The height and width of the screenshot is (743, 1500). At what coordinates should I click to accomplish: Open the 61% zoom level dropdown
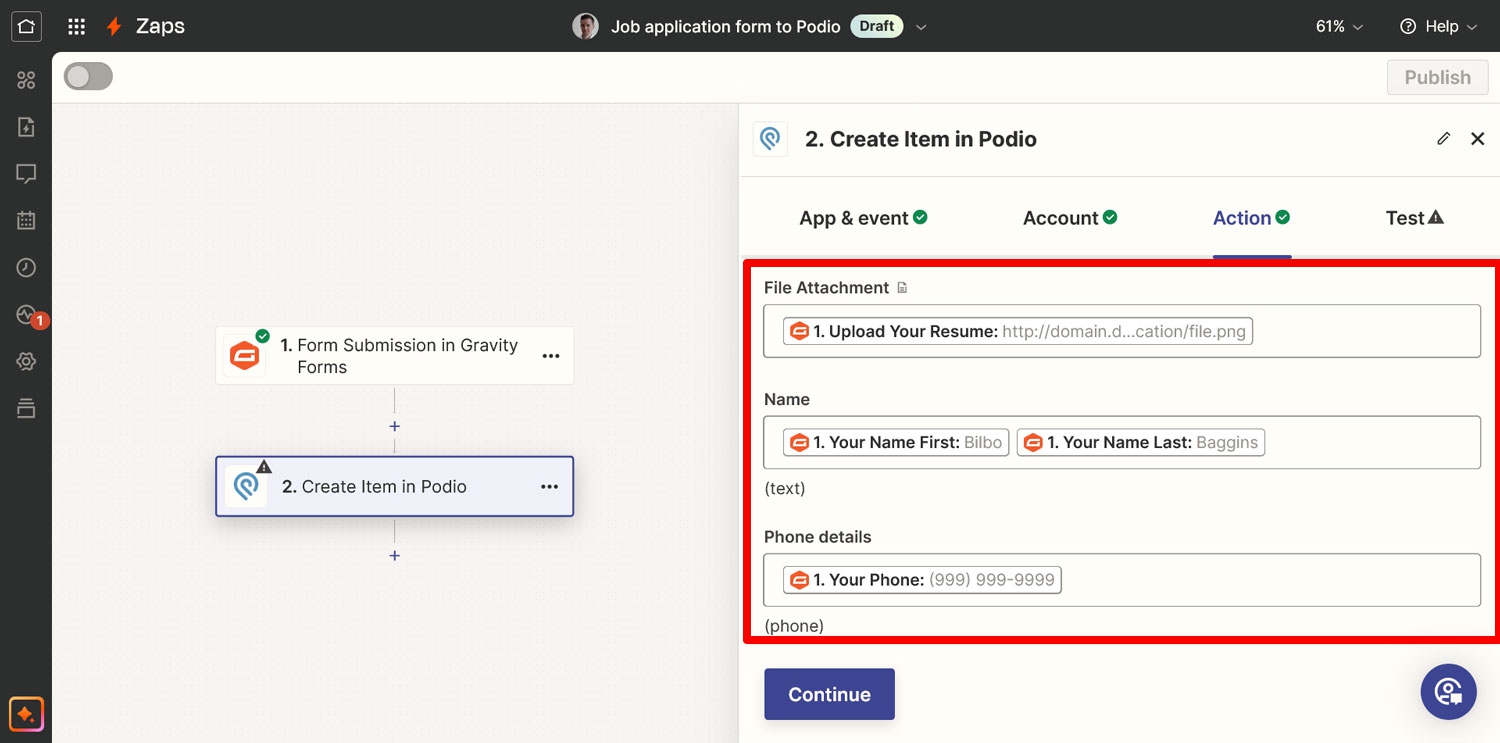(x=1339, y=26)
